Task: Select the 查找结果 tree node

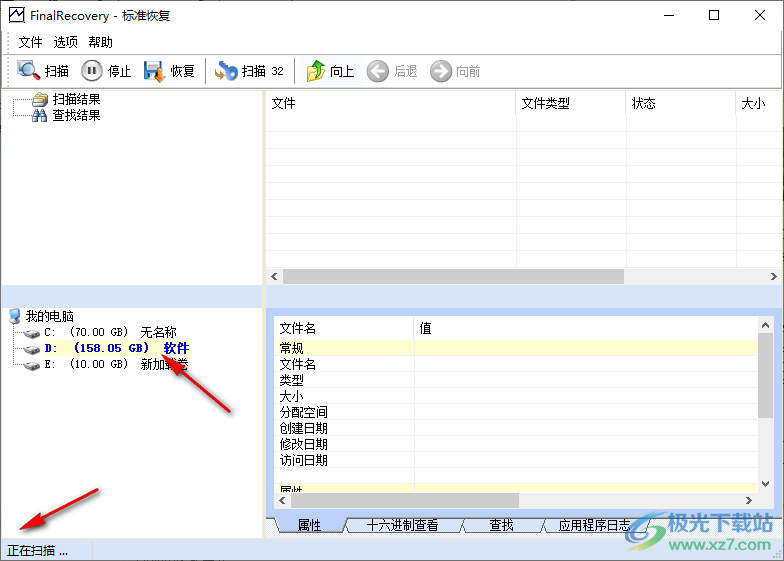Action: pyautogui.click(x=76, y=116)
